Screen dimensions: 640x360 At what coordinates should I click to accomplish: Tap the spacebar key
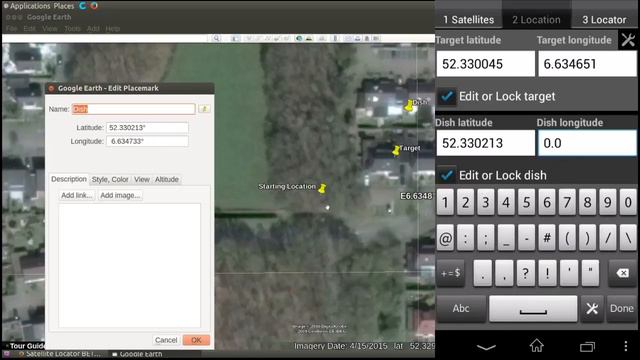533,309
